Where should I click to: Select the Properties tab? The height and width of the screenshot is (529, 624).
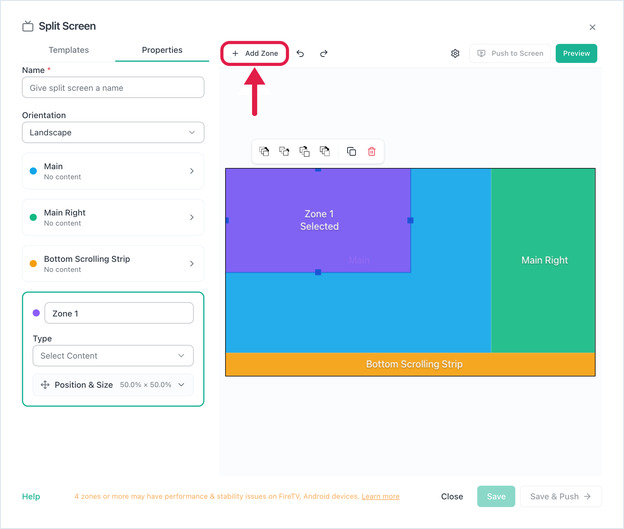point(162,50)
